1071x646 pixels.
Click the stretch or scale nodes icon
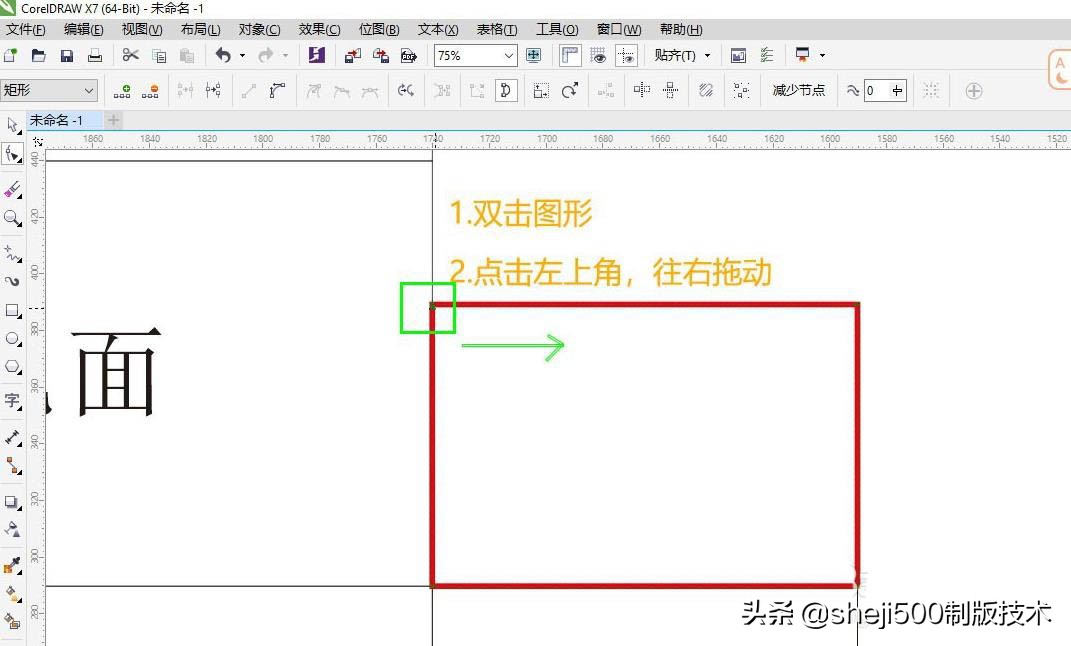coord(541,90)
